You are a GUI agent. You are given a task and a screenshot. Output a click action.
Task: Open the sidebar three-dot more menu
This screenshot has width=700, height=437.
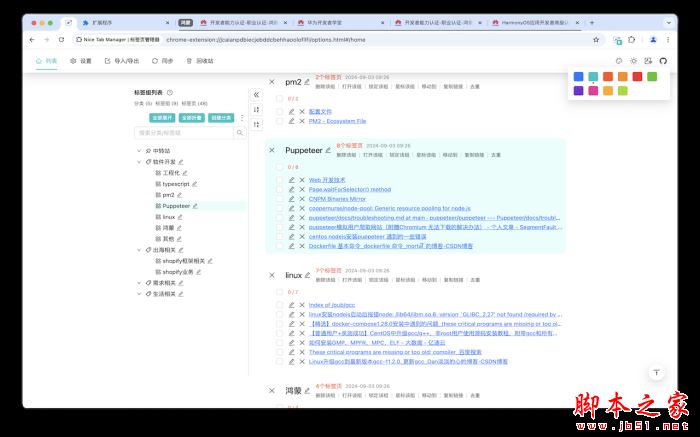point(242,118)
